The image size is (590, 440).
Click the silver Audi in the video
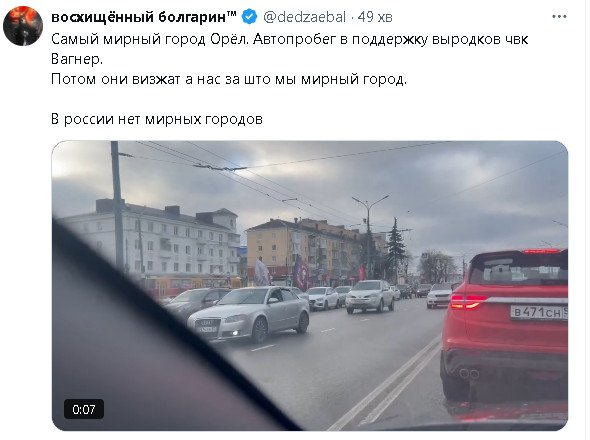pyautogui.click(x=249, y=313)
